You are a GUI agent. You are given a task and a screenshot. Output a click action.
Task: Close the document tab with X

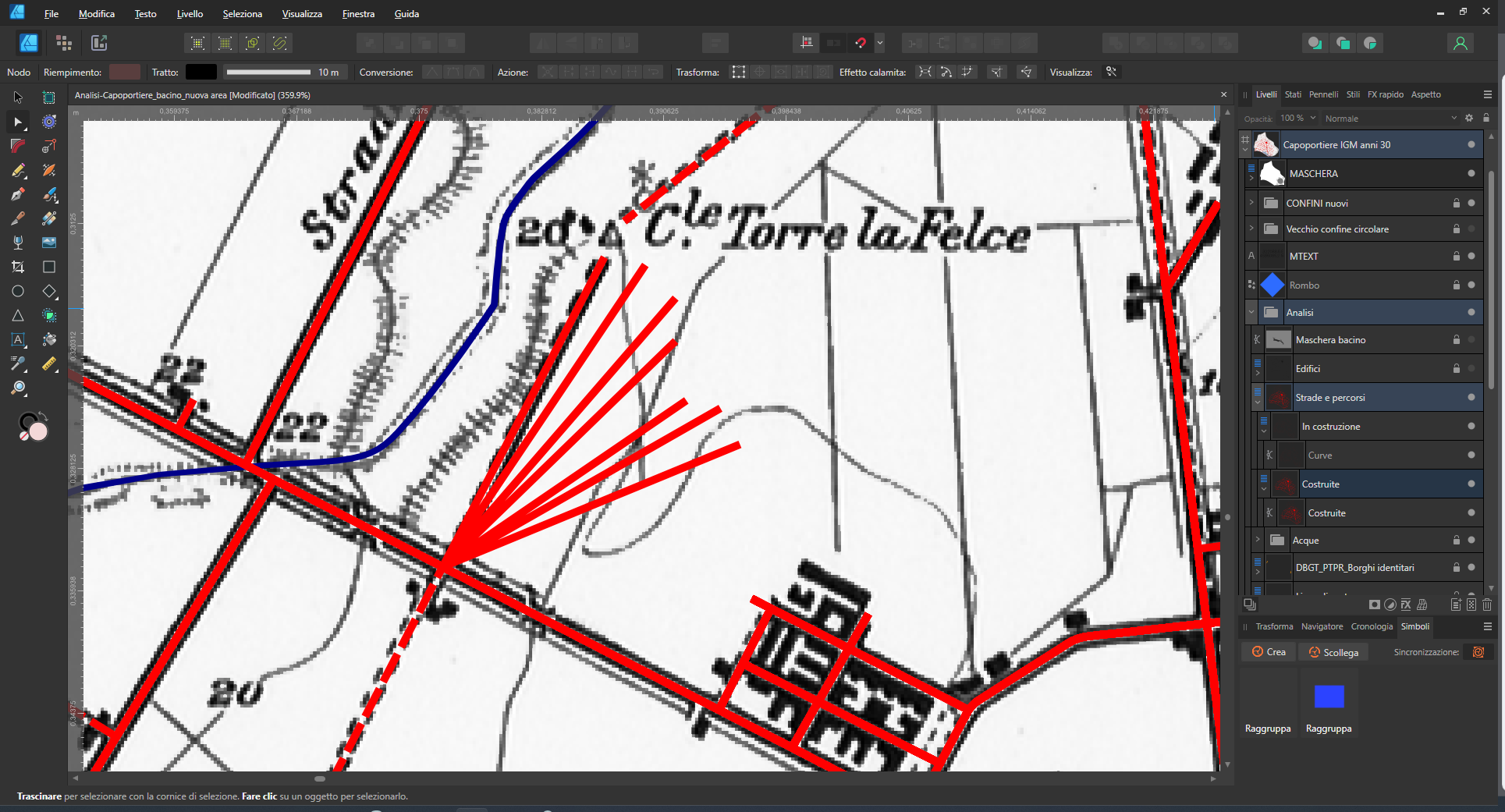[1223, 94]
